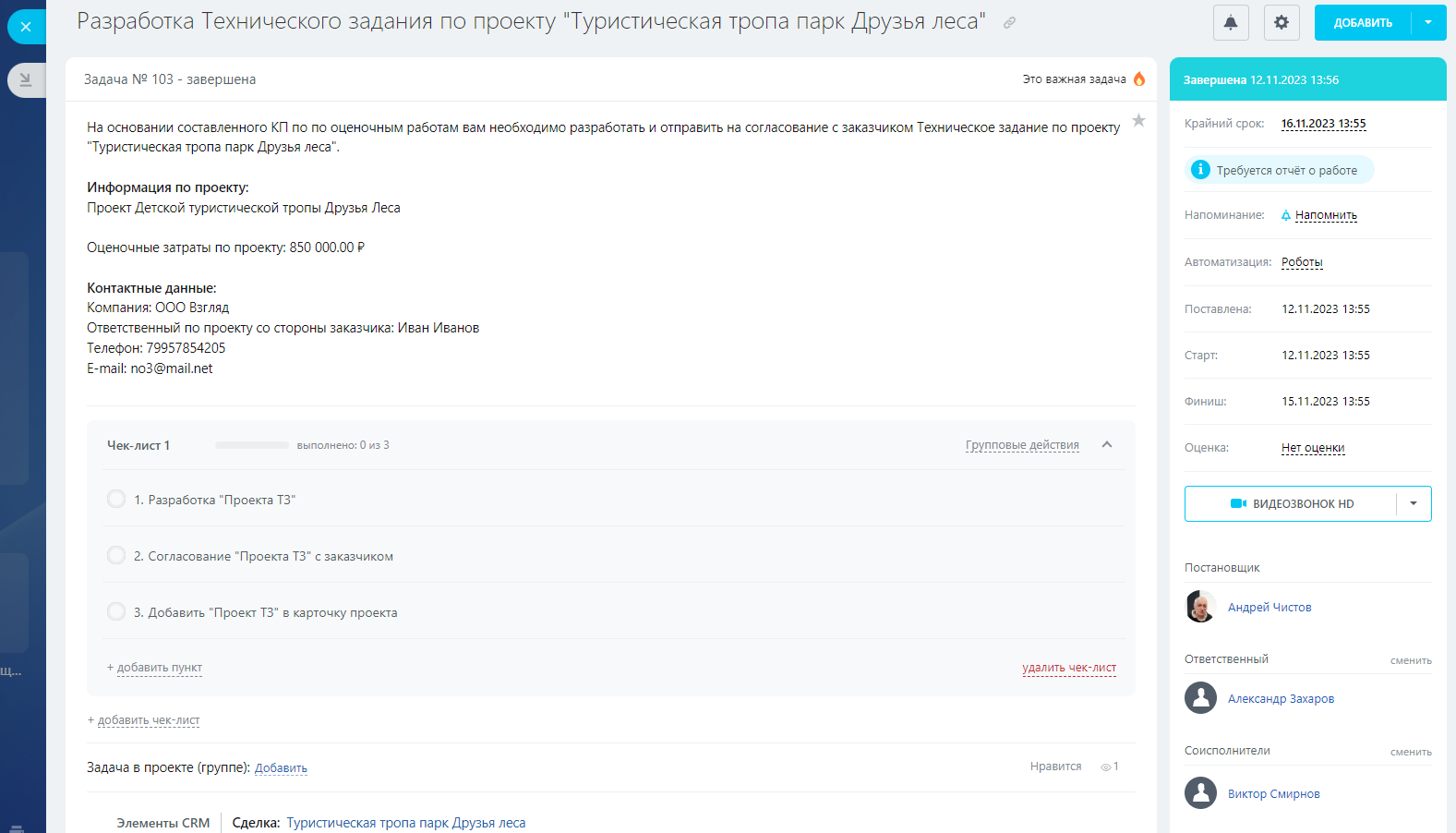This screenshot has height=833, width=1456.
Task: Click the checklist progress bar
Action: click(x=252, y=445)
